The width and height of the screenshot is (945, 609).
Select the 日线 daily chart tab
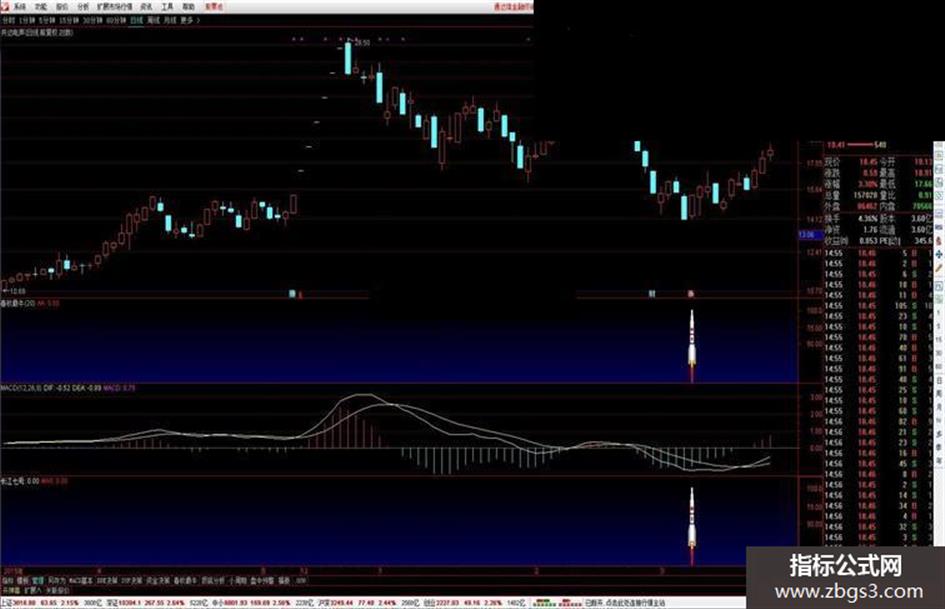point(137,20)
